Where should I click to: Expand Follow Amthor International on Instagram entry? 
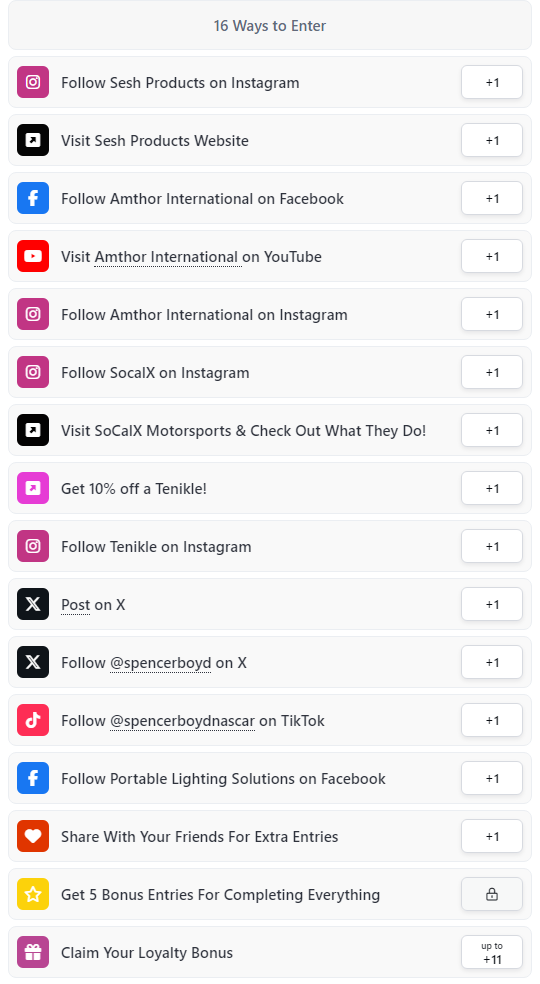(270, 314)
